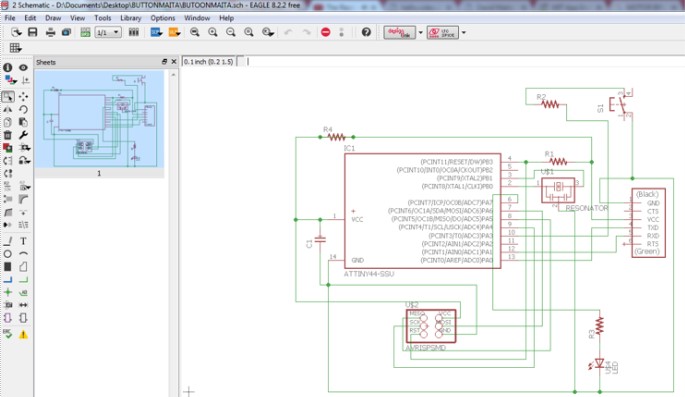Click the Redraw zoom icon
This screenshot has width=685, height=397.
(249, 32)
